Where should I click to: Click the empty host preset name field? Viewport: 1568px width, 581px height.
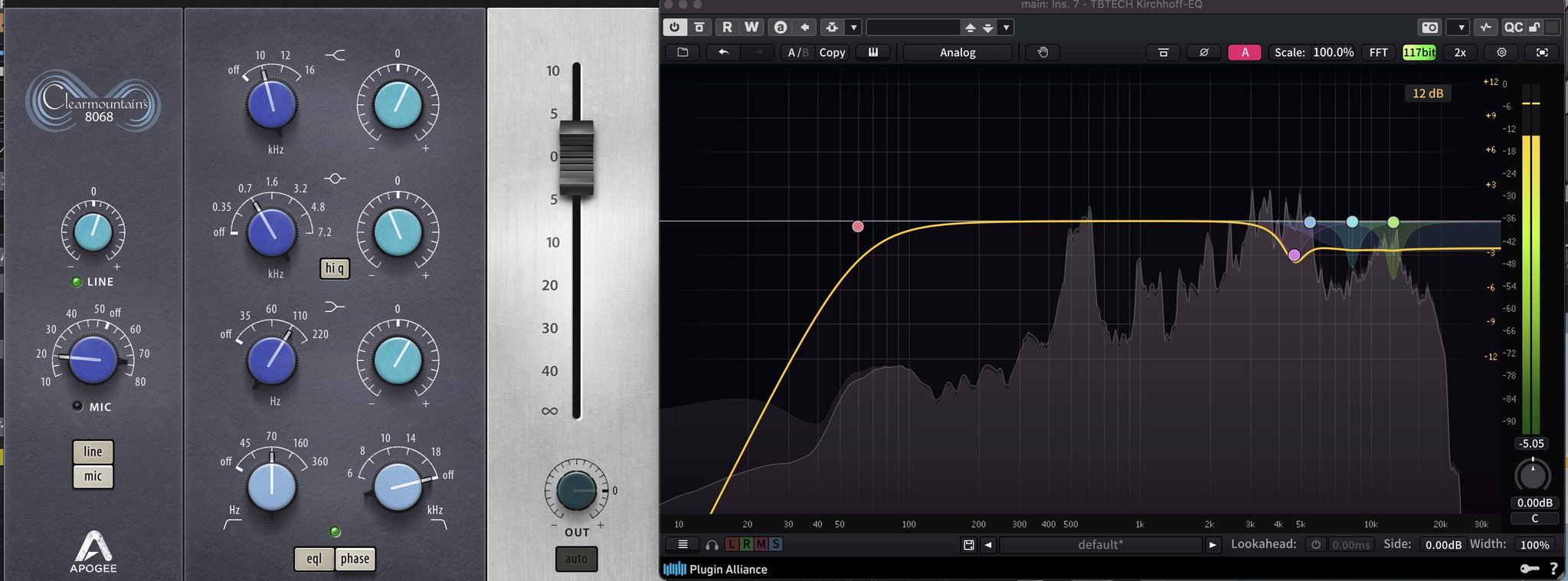pyautogui.click(x=913, y=27)
